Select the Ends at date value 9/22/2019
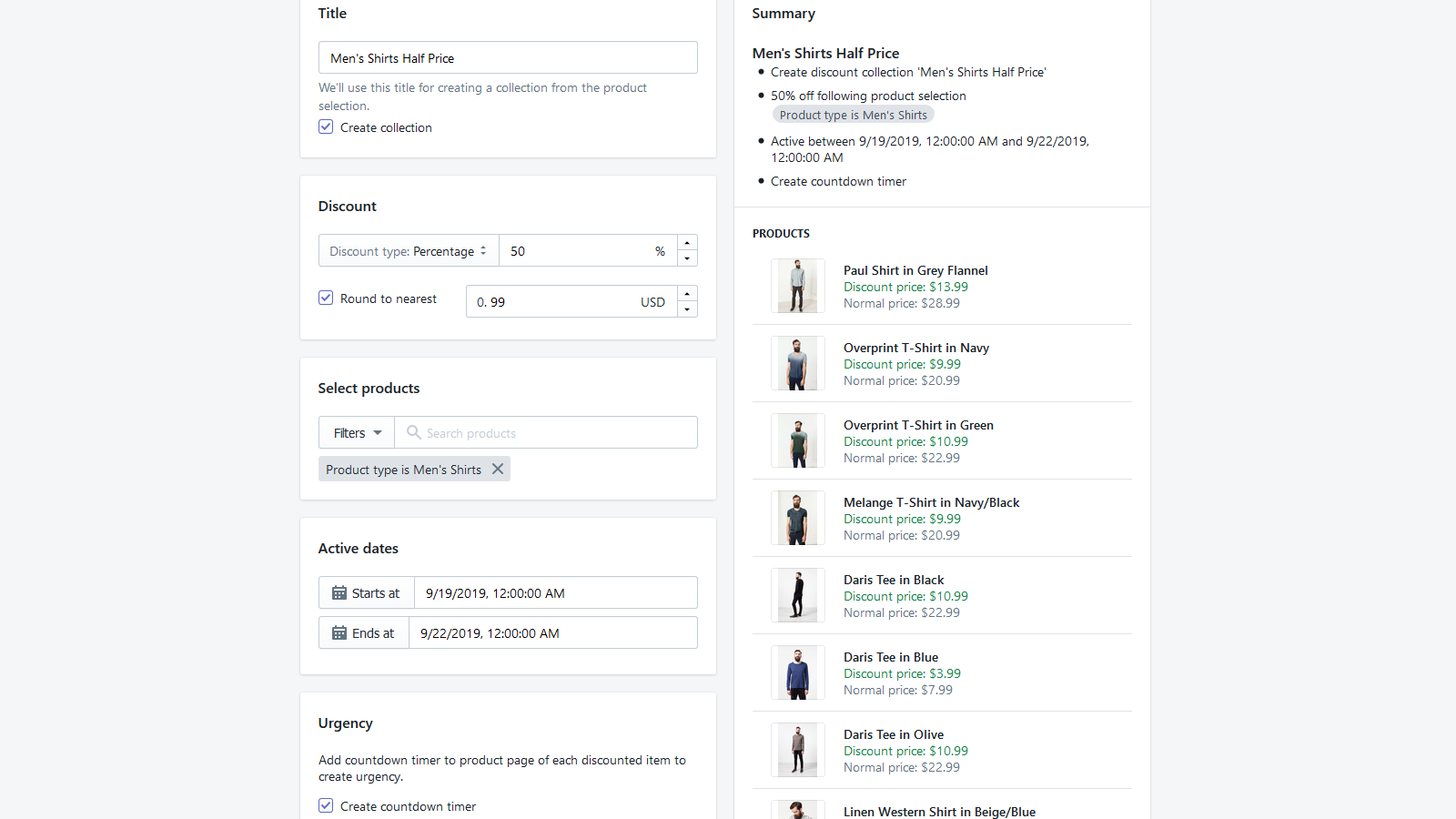Viewport: 1456px width, 819px height. pyautogui.click(x=488, y=632)
